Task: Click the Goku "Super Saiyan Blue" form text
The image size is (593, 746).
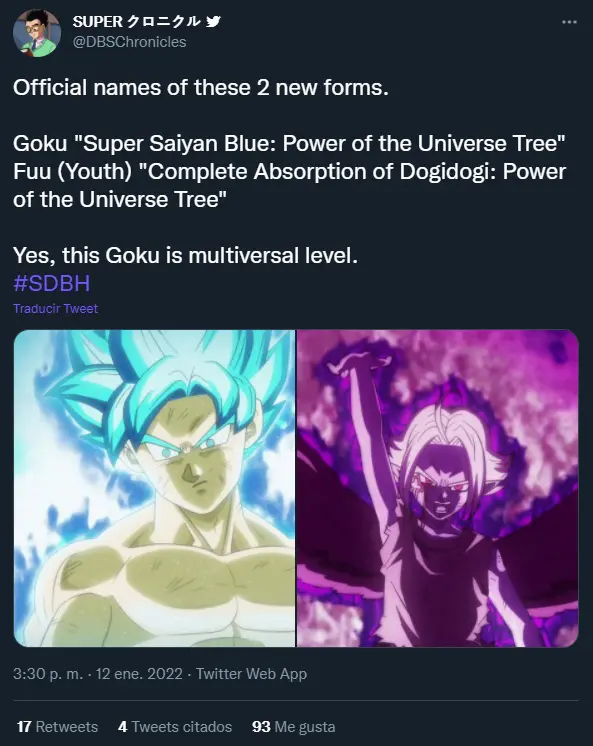Action: coord(289,143)
